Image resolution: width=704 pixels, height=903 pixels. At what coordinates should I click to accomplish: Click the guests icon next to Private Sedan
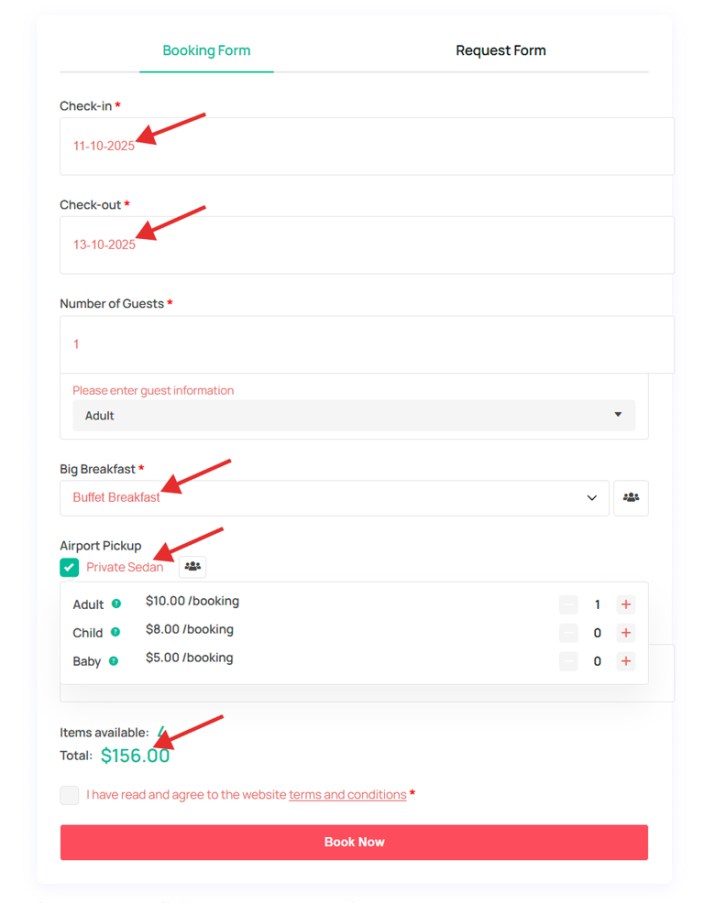click(x=192, y=567)
